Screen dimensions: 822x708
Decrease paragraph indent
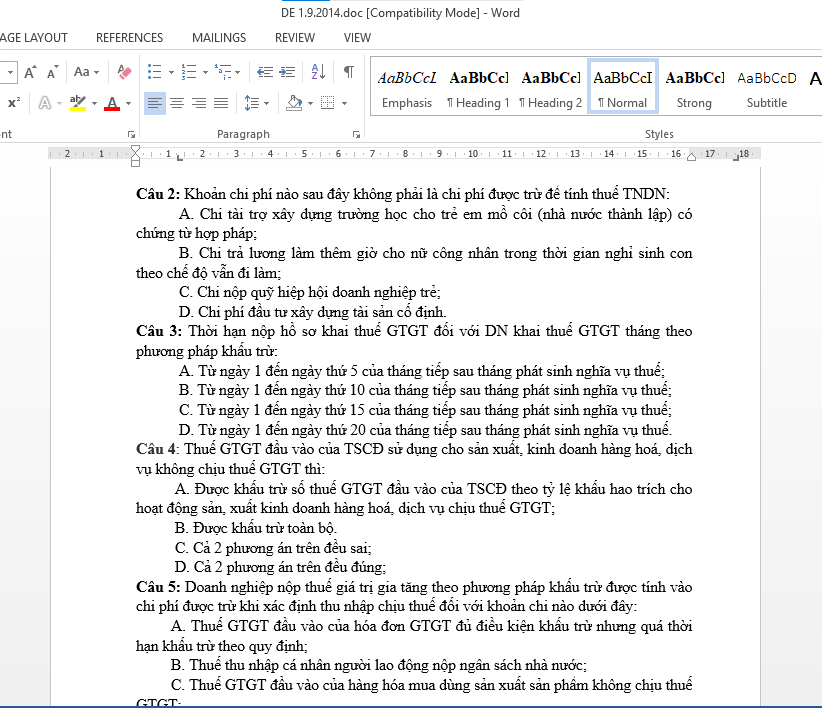(265, 72)
